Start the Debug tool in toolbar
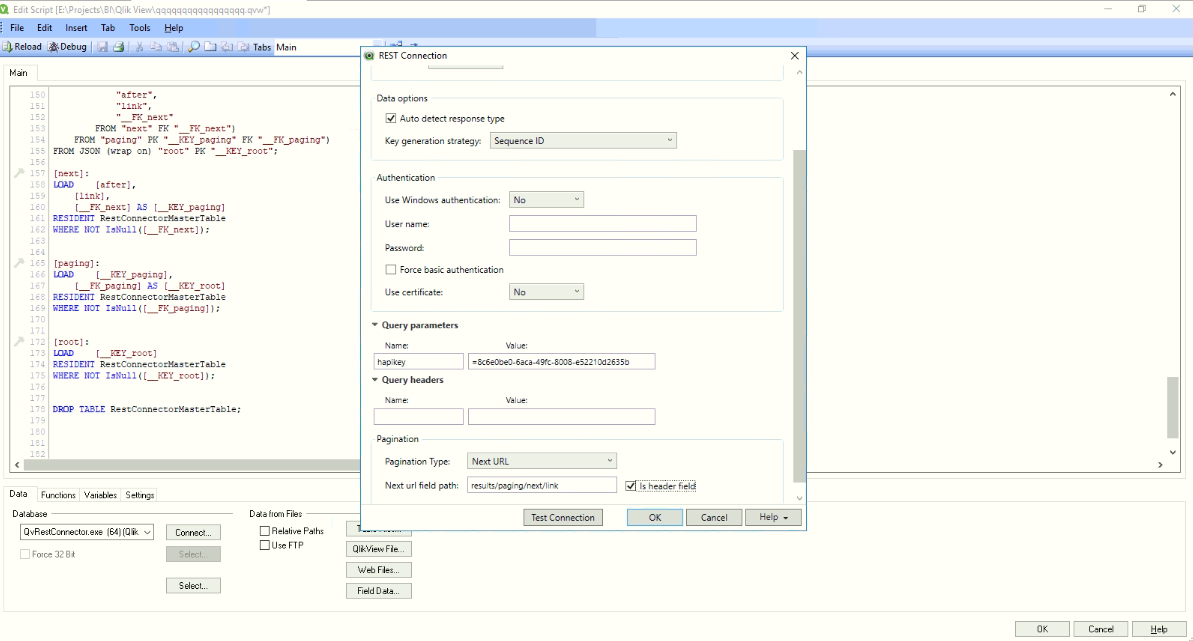Image resolution: width=1193 pixels, height=641 pixels. 67,47
